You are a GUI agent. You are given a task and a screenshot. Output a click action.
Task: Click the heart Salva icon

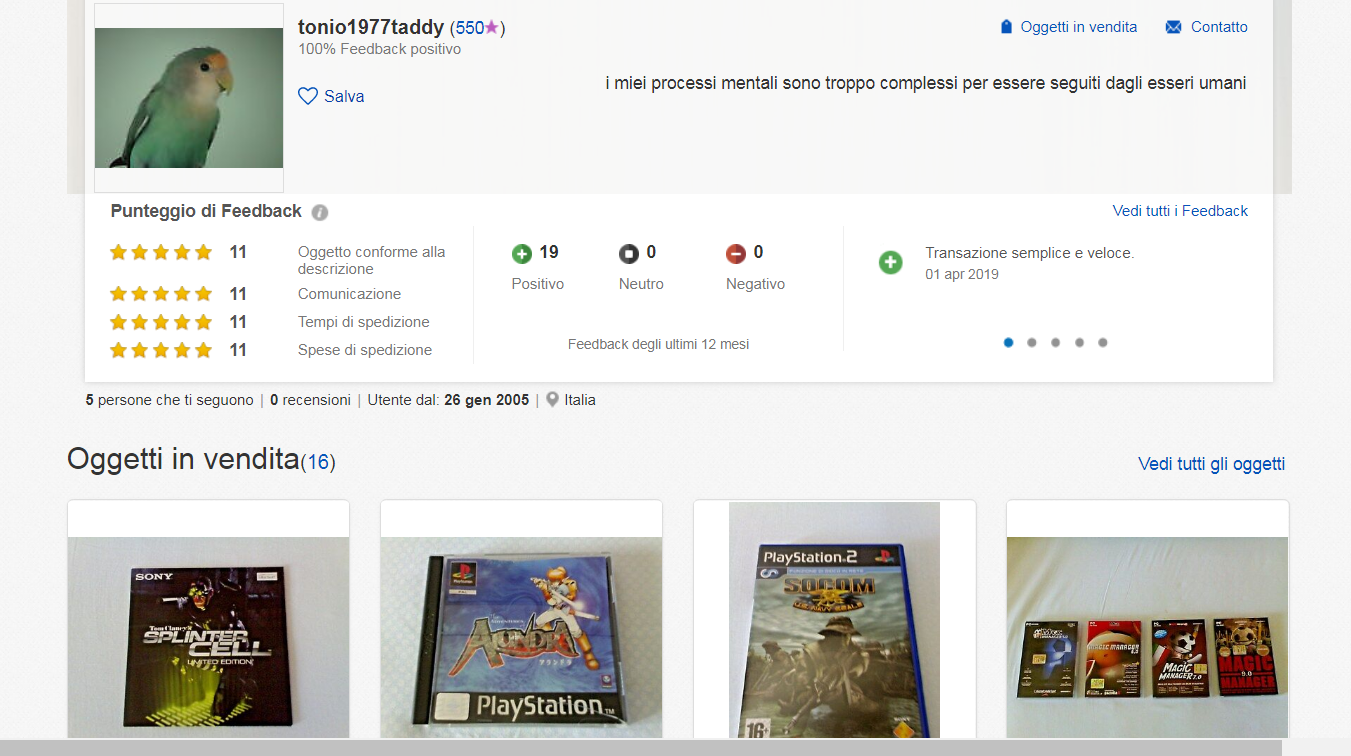click(308, 96)
